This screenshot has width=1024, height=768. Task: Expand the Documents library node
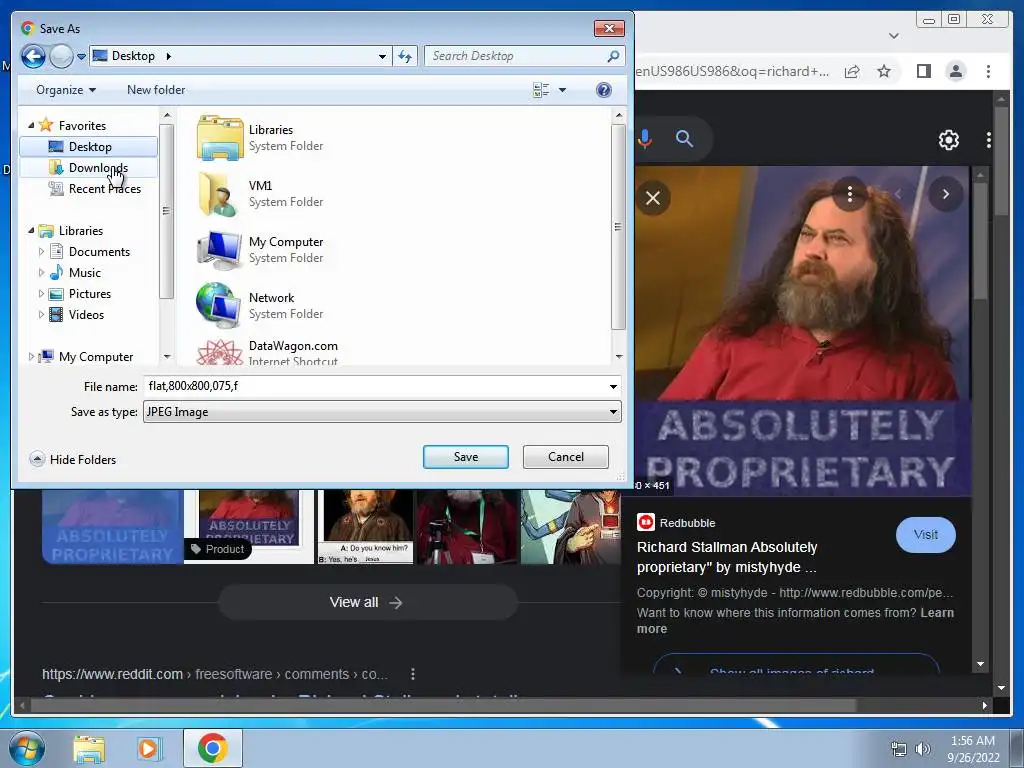(x=41, y=251)
